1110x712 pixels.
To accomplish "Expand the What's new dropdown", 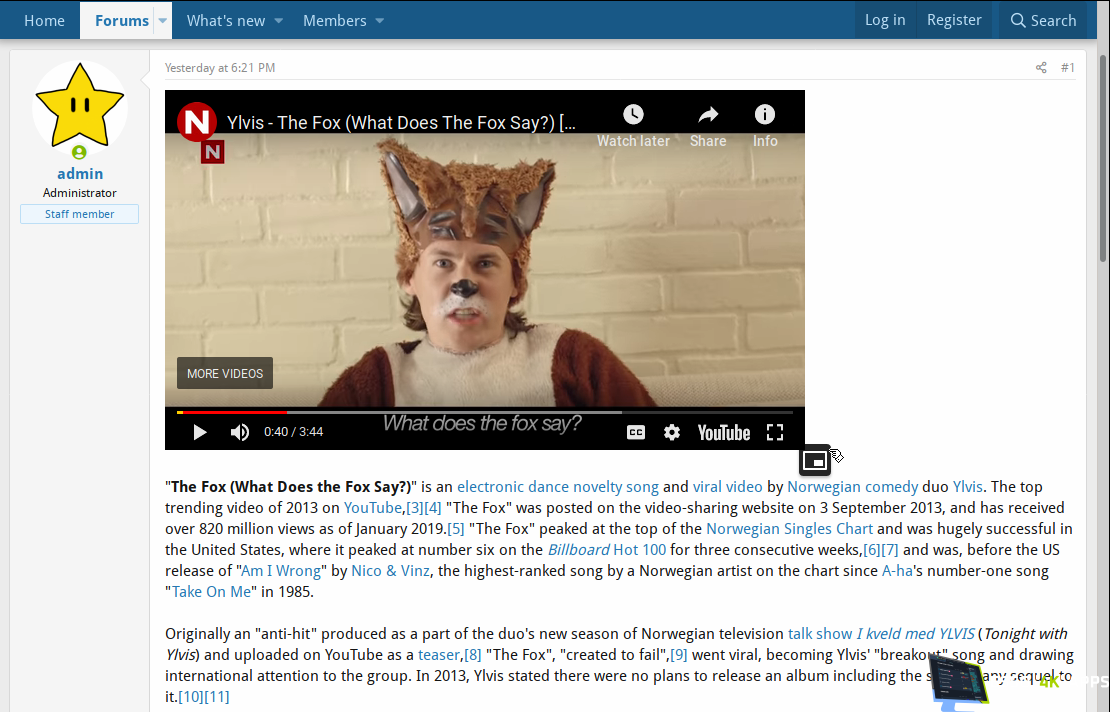I will (x=279, y=20).
